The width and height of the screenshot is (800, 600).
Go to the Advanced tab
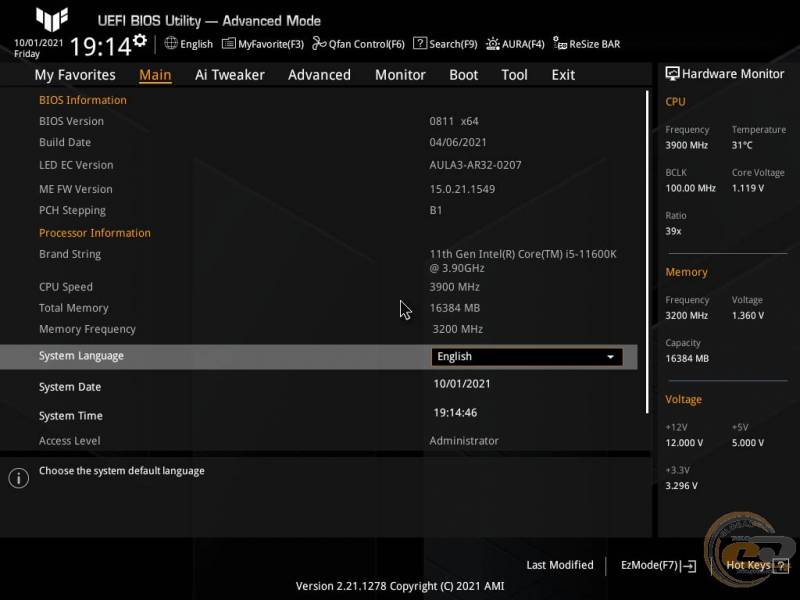point(319,75)
